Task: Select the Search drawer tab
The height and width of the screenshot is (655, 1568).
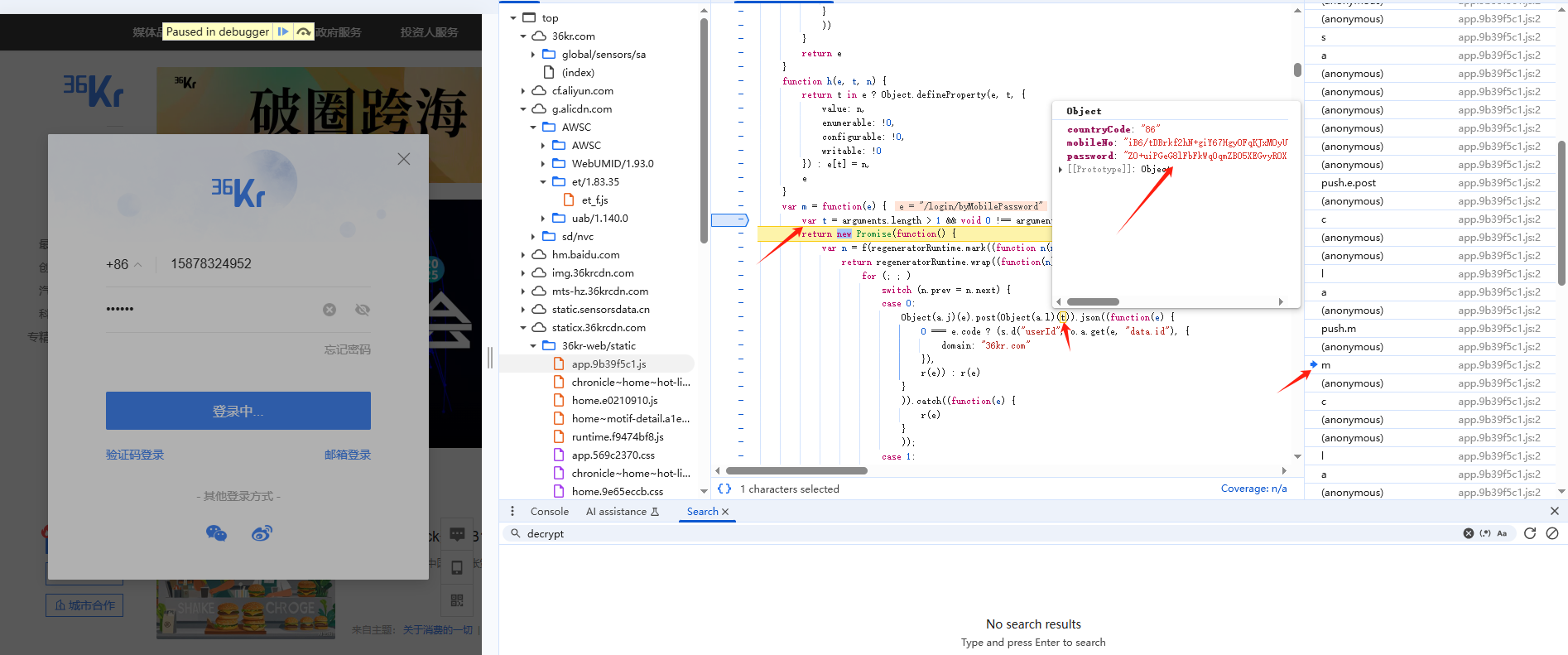Action: tap(702, 512)
